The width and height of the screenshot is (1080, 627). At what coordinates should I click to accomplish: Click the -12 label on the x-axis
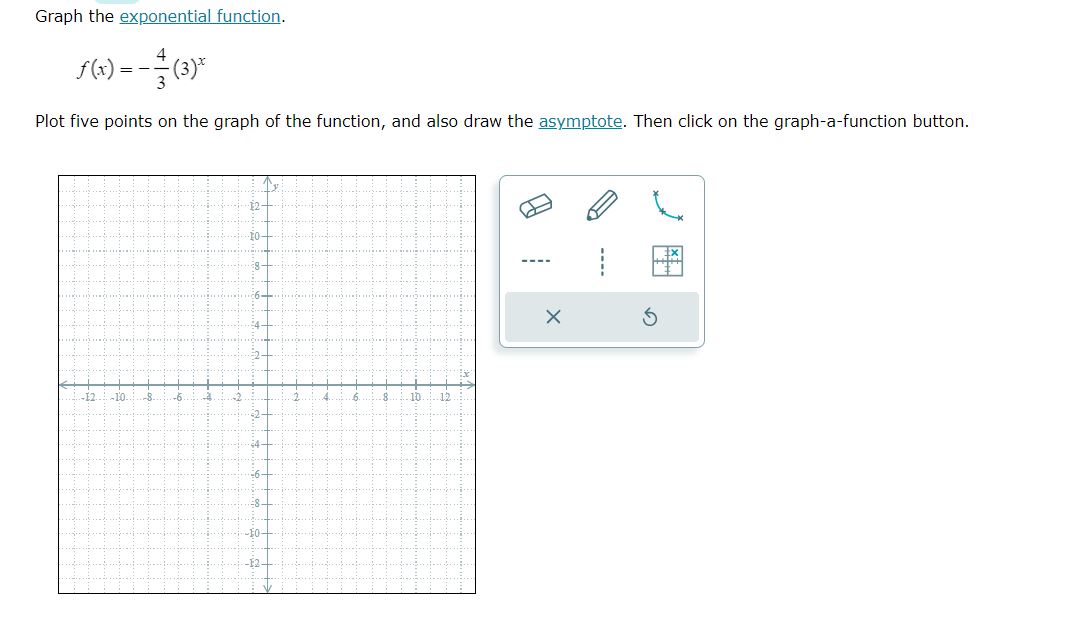click(88, 397)
